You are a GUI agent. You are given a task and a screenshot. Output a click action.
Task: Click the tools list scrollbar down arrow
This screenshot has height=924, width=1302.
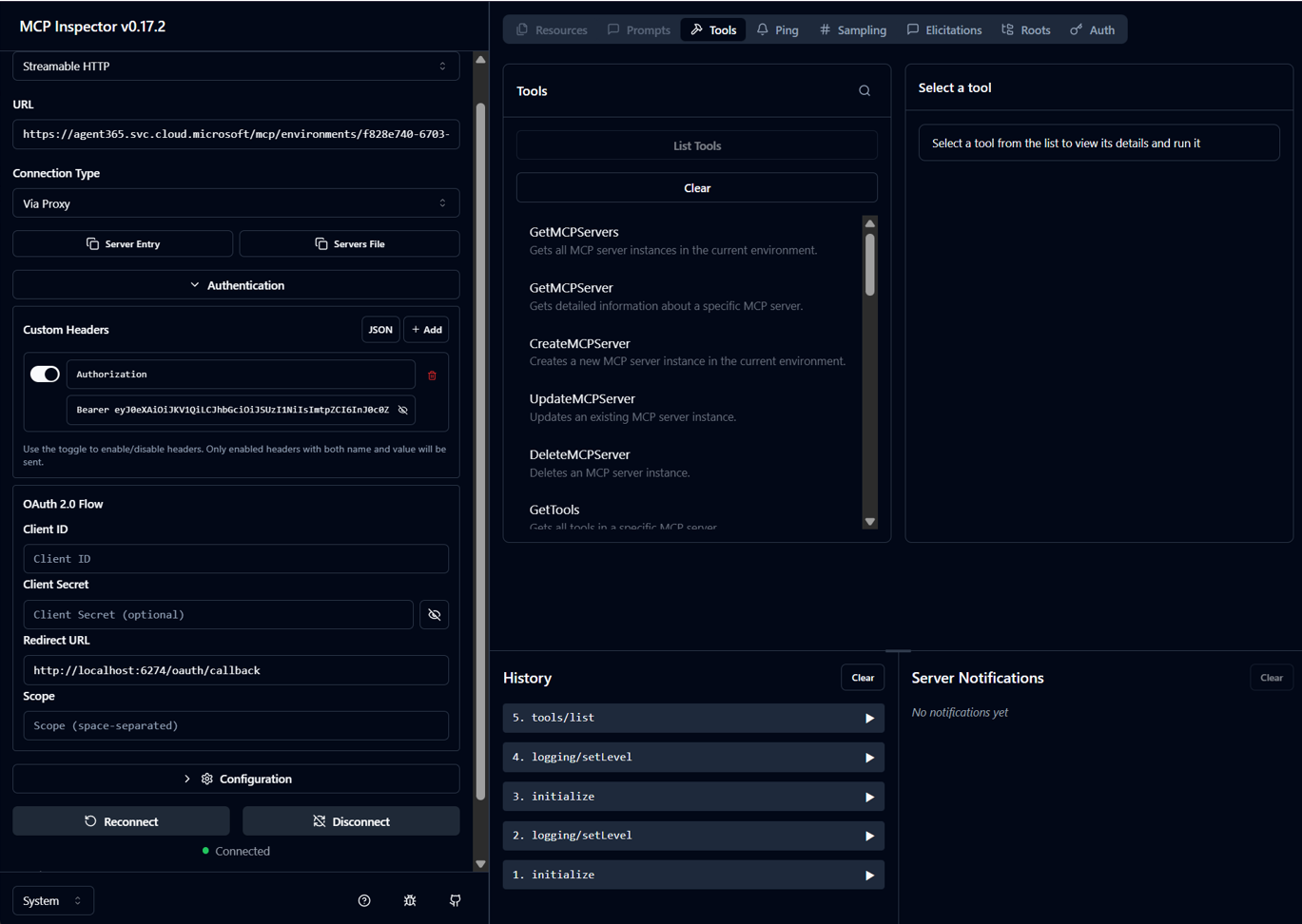pyautogui.click(x=869, y=521)
